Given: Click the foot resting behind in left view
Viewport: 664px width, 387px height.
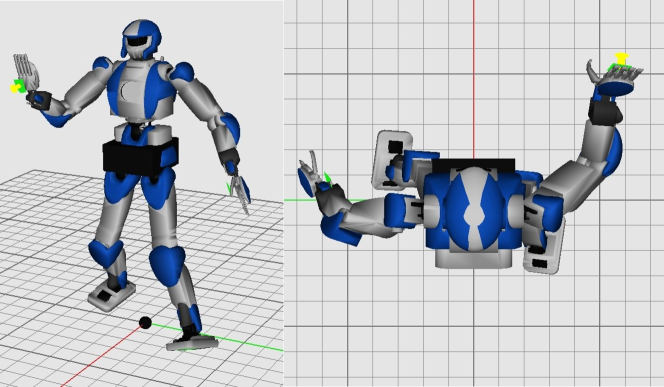Looking at the screenshot, I should click(x=111, y=295).
